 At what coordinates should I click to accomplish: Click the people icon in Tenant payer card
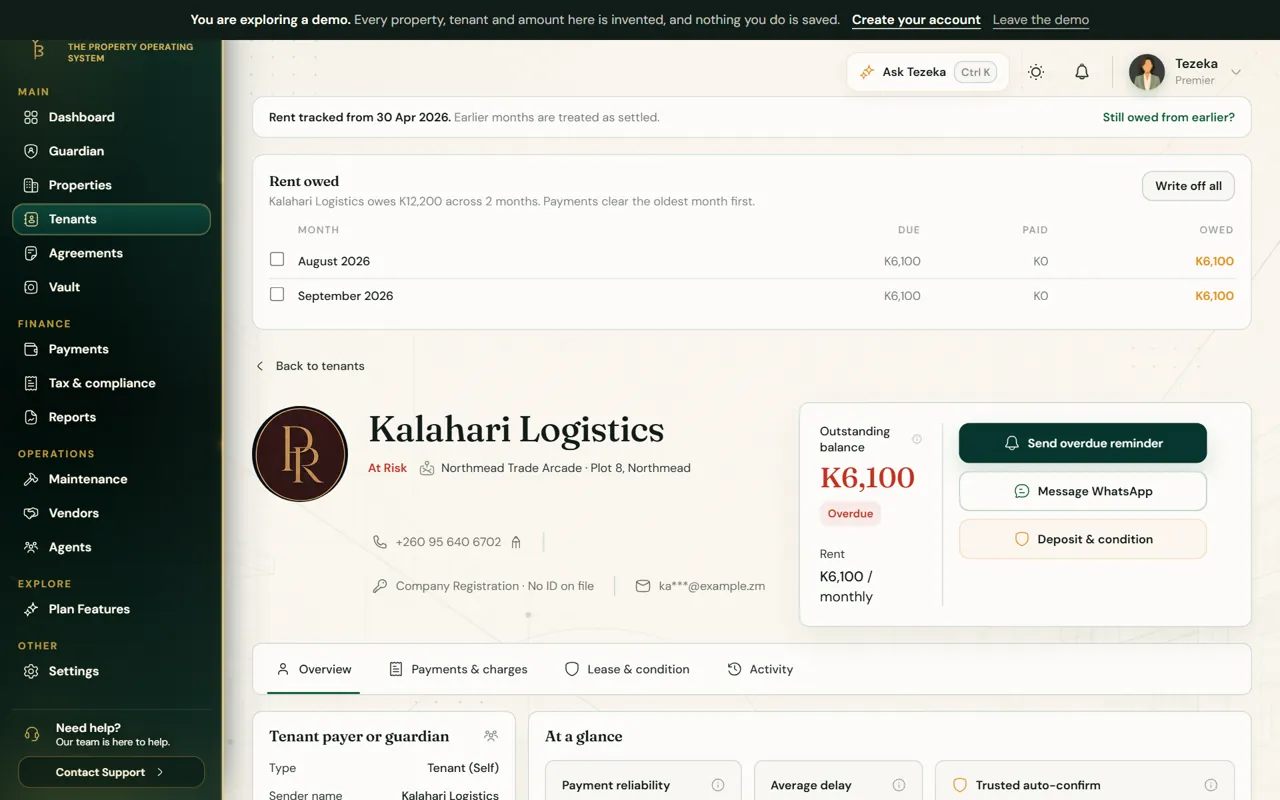pos(491,736)
